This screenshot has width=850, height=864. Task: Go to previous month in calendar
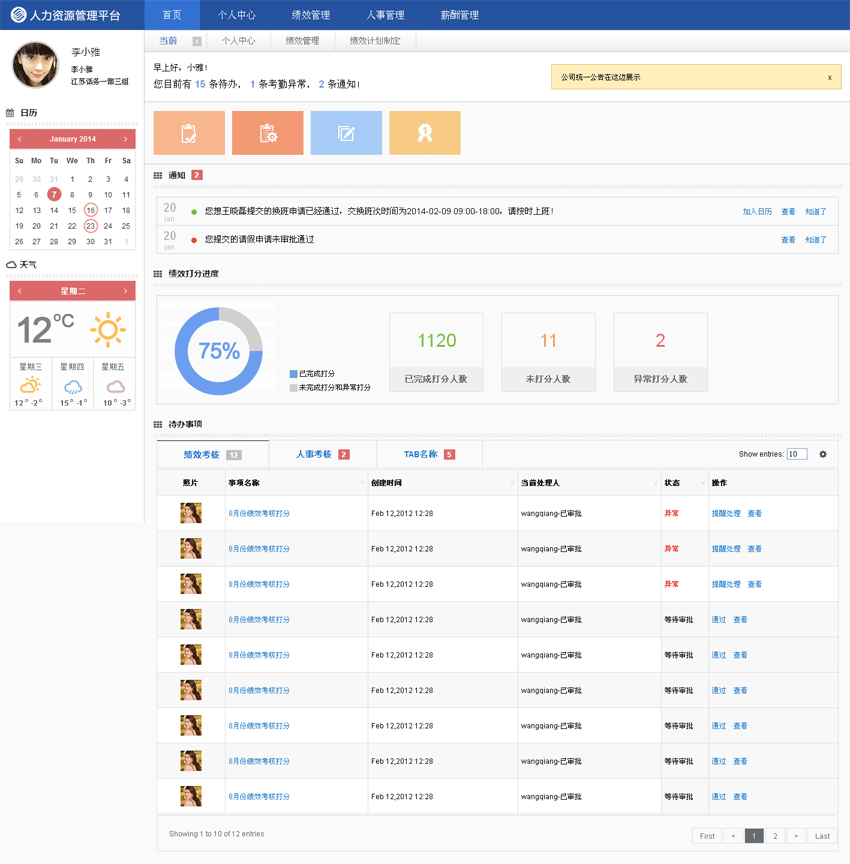pyautogui.click(x=20, y=139)
